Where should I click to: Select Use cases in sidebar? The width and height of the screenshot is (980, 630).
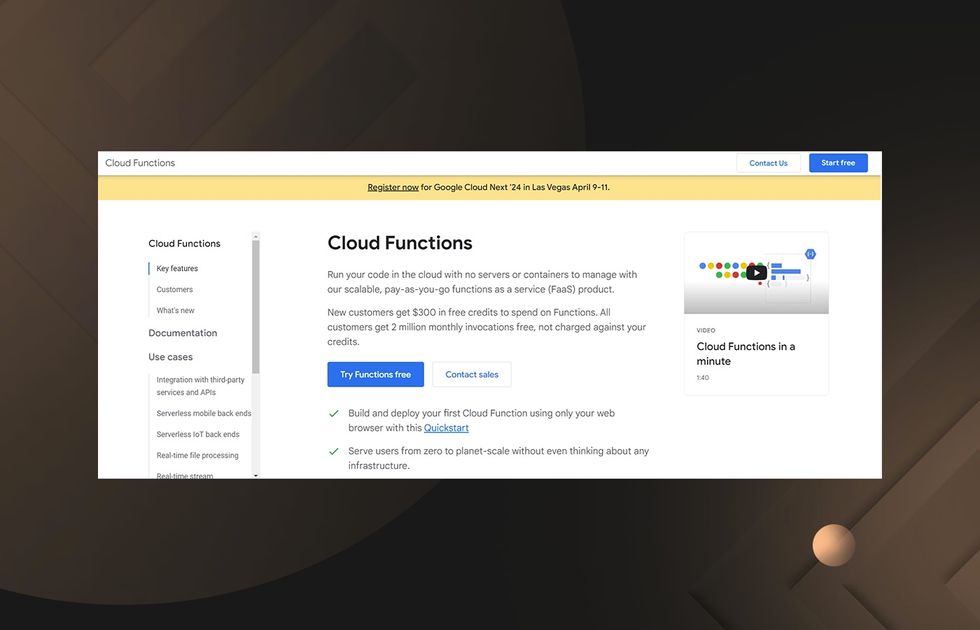click(x=170, y=357)
